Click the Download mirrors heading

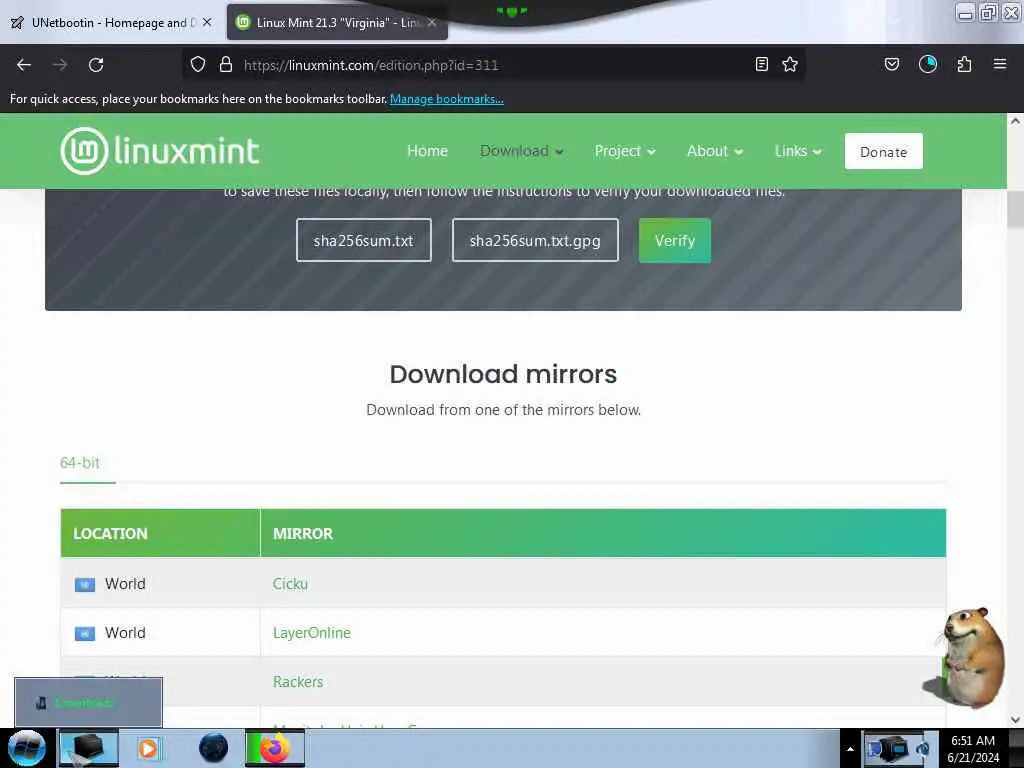tap(503, 374)
